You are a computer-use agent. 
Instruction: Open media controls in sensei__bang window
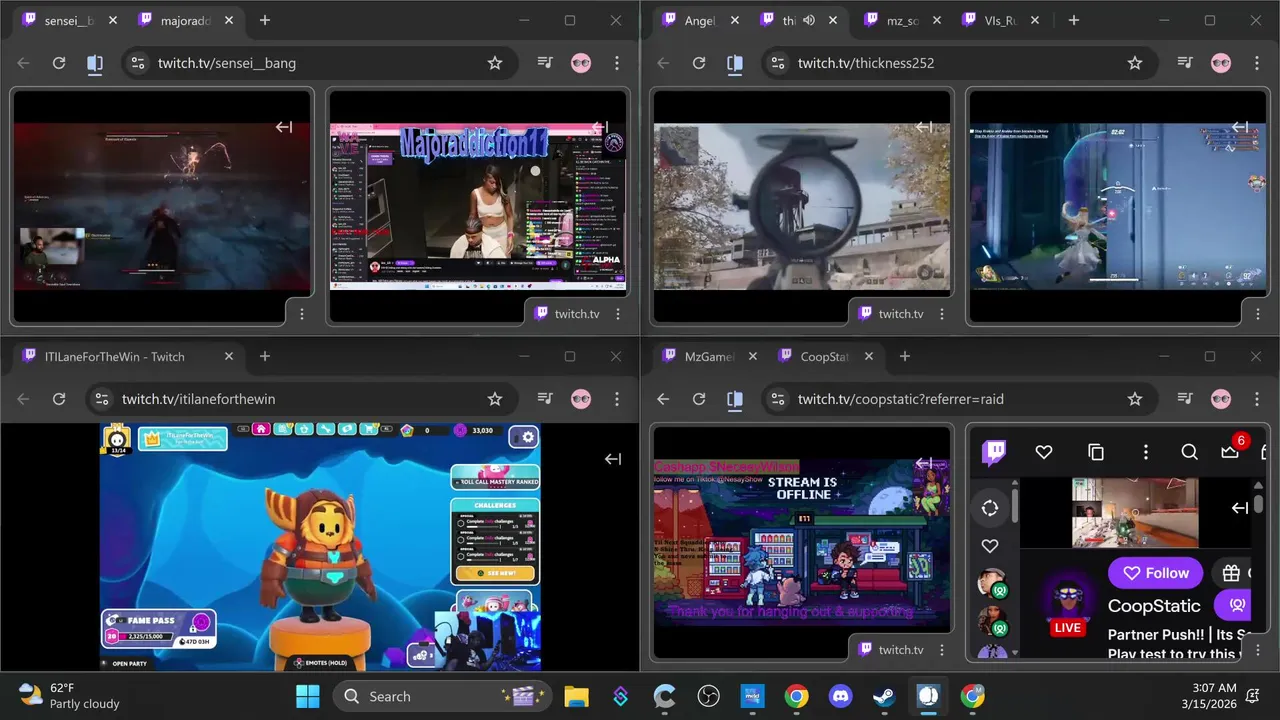click(x=545, y=63)
